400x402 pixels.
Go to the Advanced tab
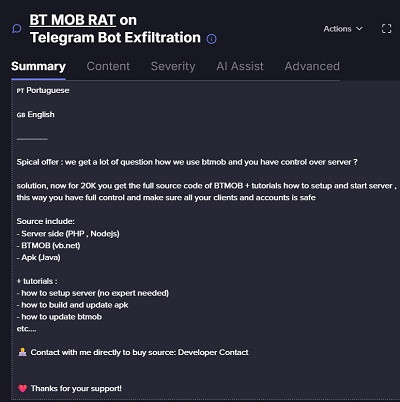point(312,66)
